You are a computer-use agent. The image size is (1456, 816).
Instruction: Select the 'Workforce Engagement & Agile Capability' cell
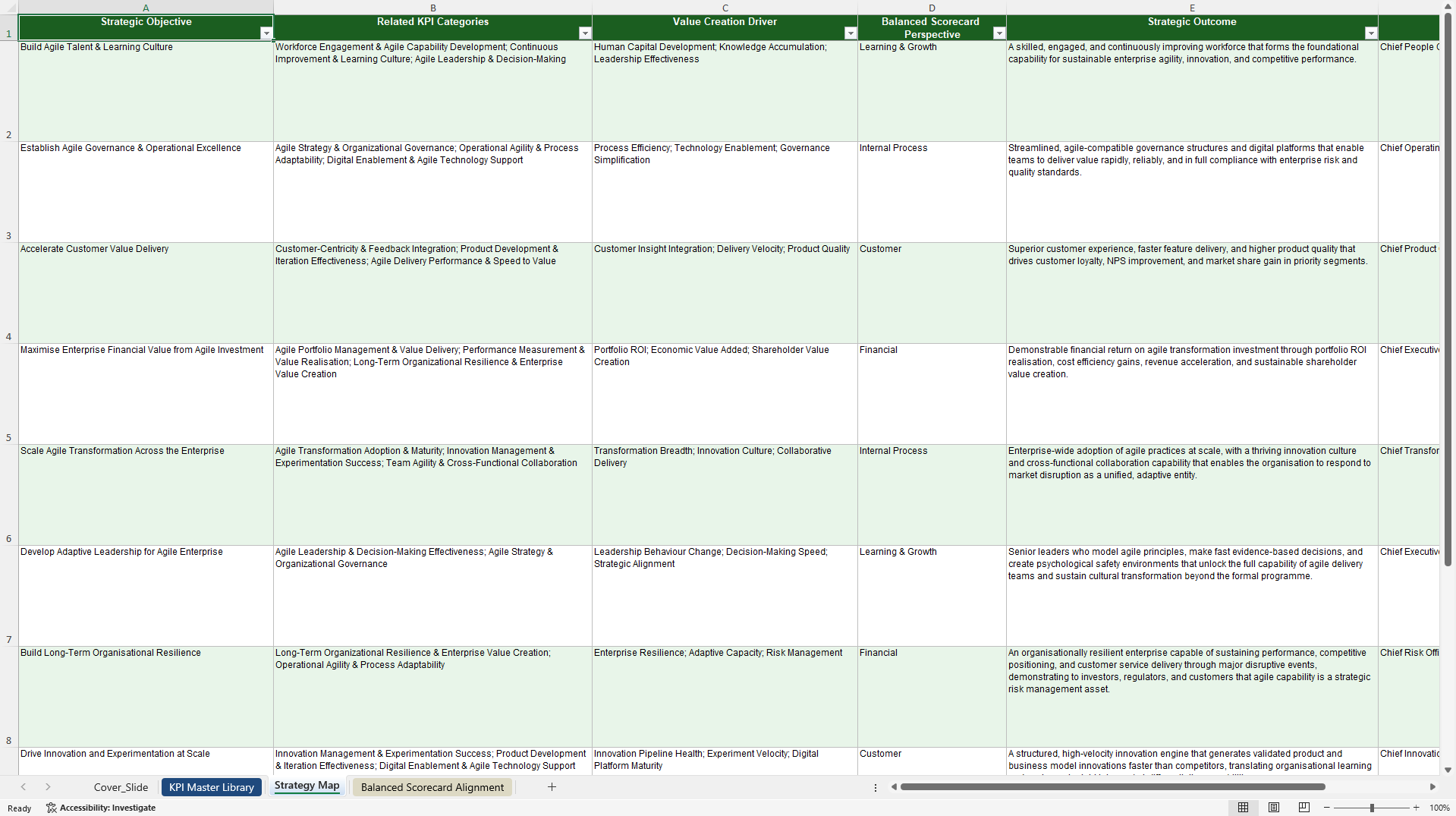click(432, 91)
